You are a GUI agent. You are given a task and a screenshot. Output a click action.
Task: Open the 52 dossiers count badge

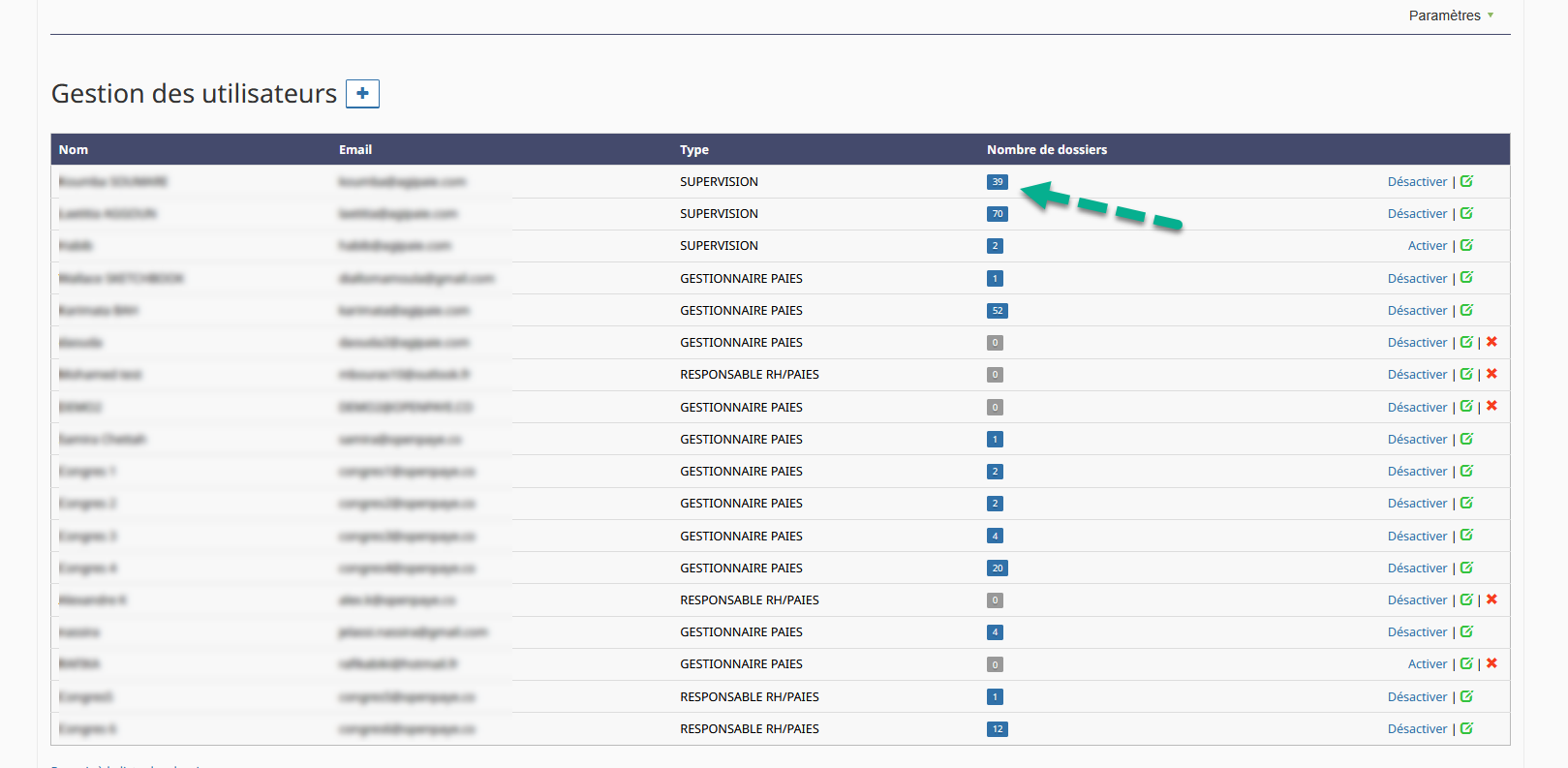(x=998, y=311)
